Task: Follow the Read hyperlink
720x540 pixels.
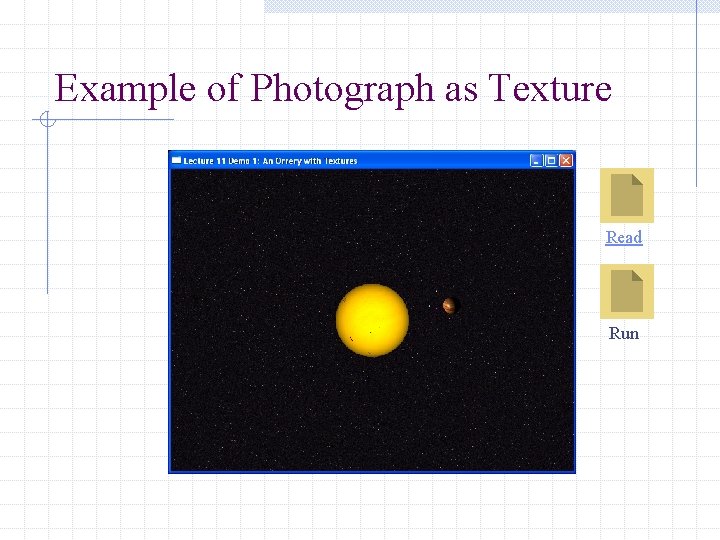Action: pyautogui.click(x=624, y=237)
